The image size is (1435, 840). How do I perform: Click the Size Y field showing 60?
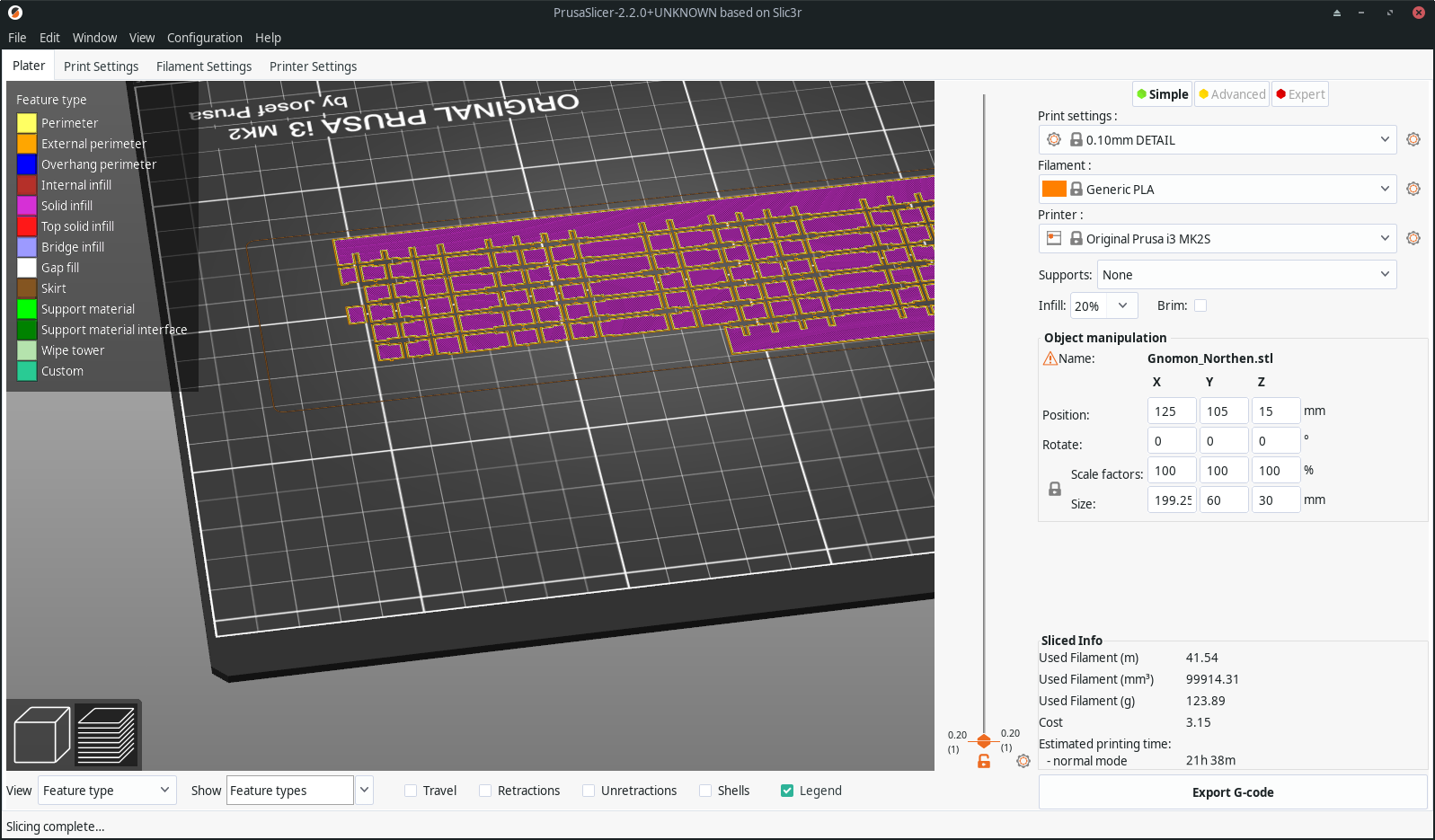point(1224,500)
